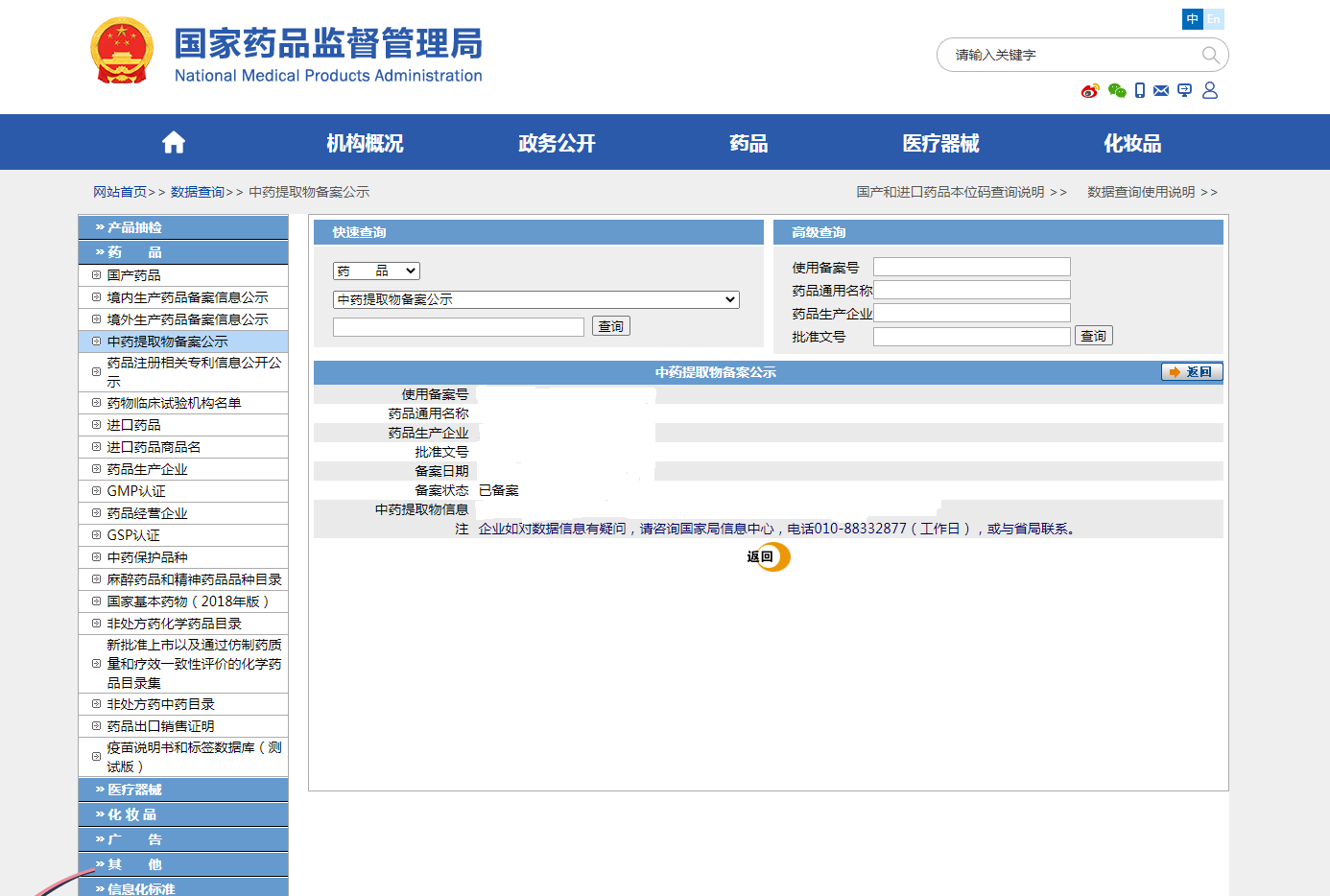Click the home icon in navigation bar
Screen dimensions: 1330x896
[174, 143]
